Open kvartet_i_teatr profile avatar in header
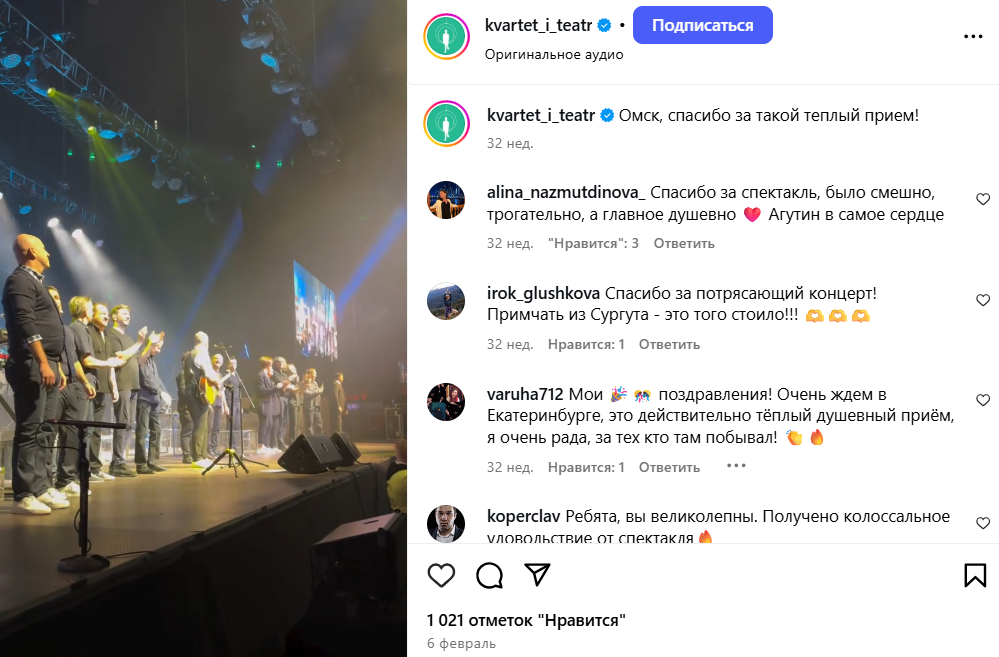This screenshot has height=657, width=999. [x=447, y=36]
